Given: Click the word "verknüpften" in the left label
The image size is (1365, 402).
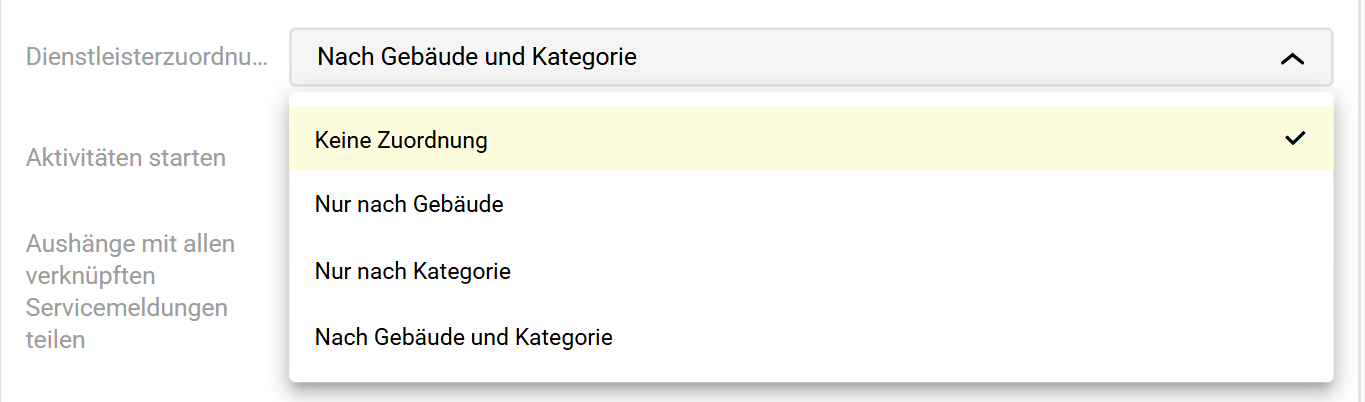Looking at the screenshot, I should click(91, 275).
